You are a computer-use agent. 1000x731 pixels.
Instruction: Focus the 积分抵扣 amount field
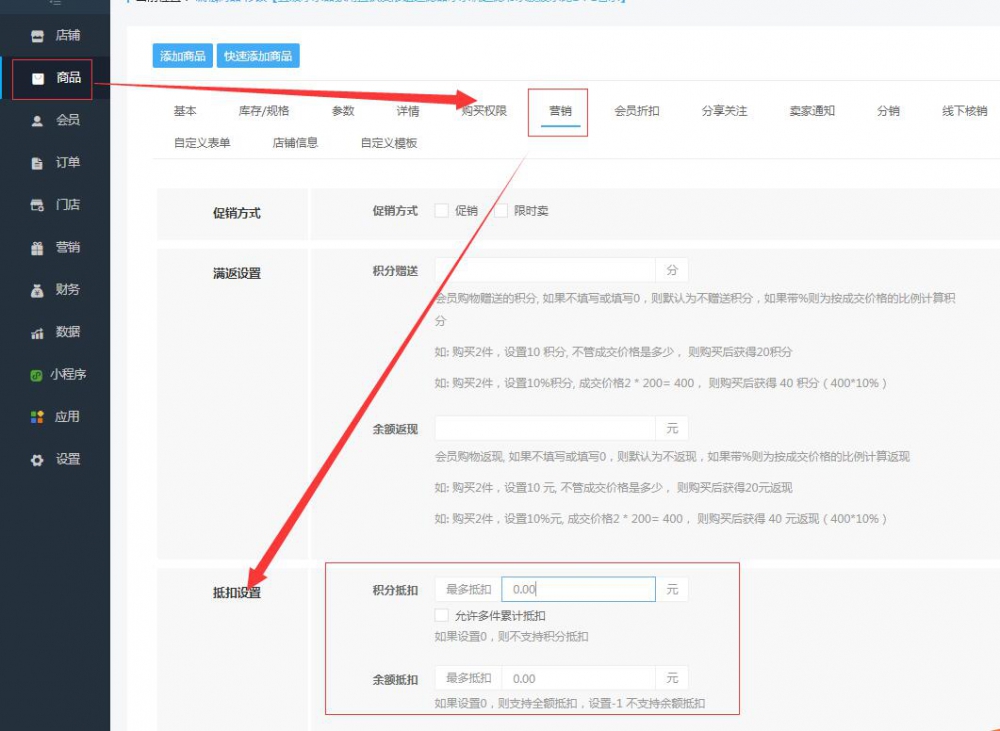pos(578,589)
